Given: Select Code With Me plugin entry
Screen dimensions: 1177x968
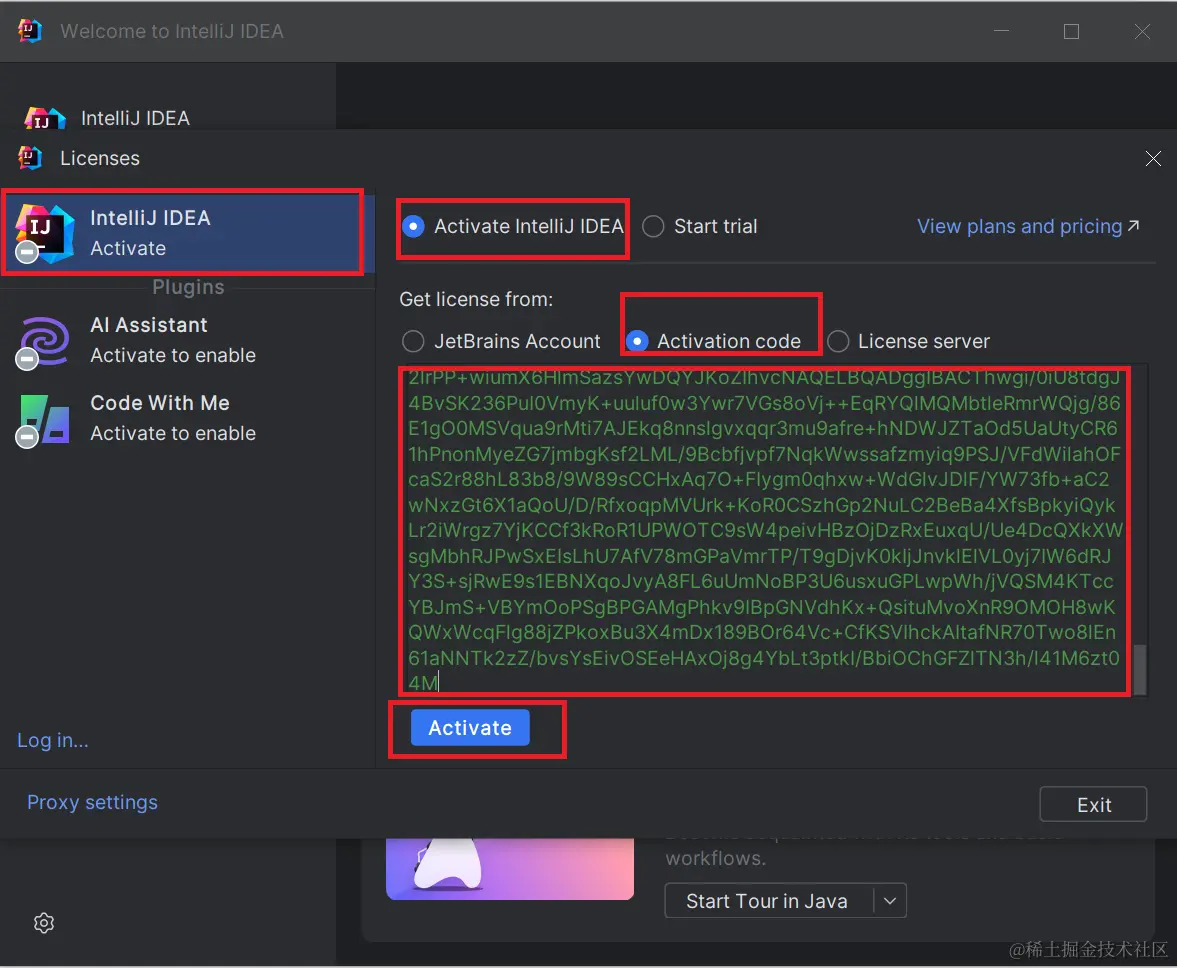Looking at the screenshot, I should 188,418.
